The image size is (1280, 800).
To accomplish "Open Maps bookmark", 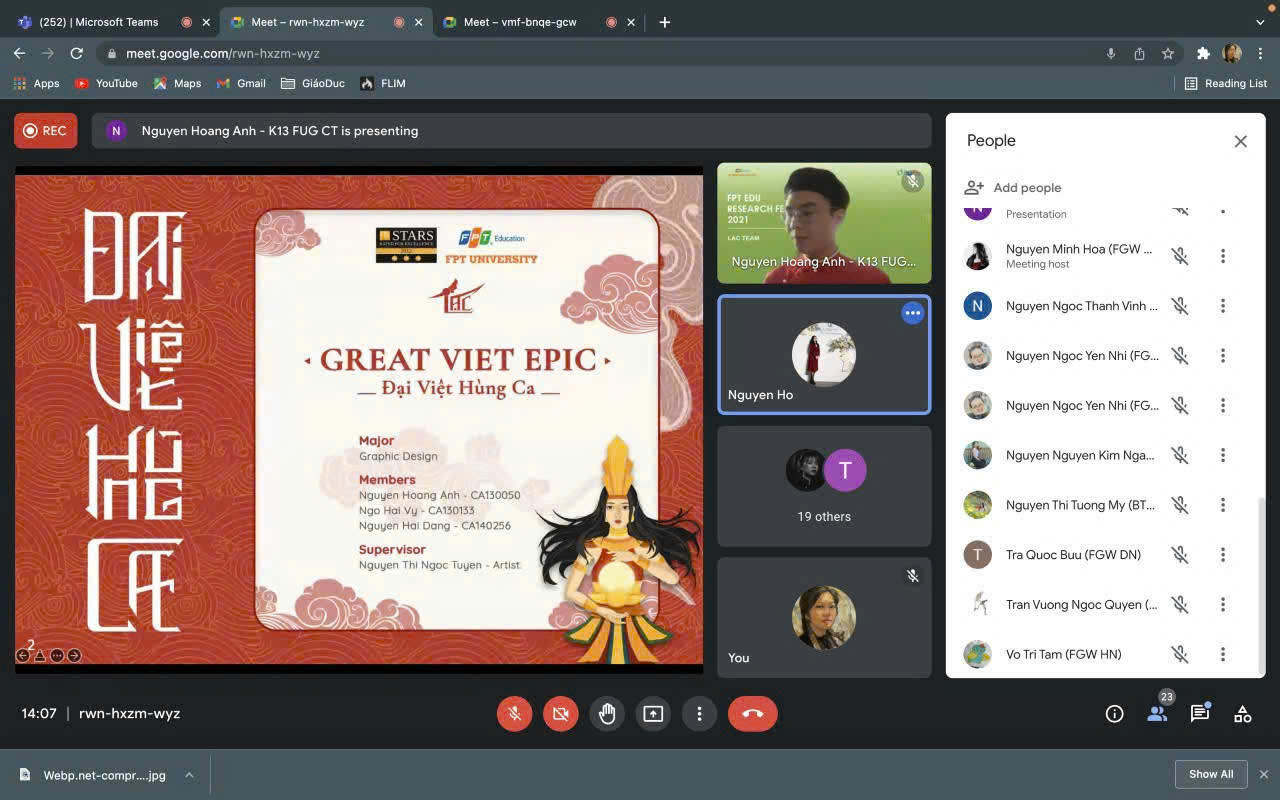I will (x=177, y=83).
